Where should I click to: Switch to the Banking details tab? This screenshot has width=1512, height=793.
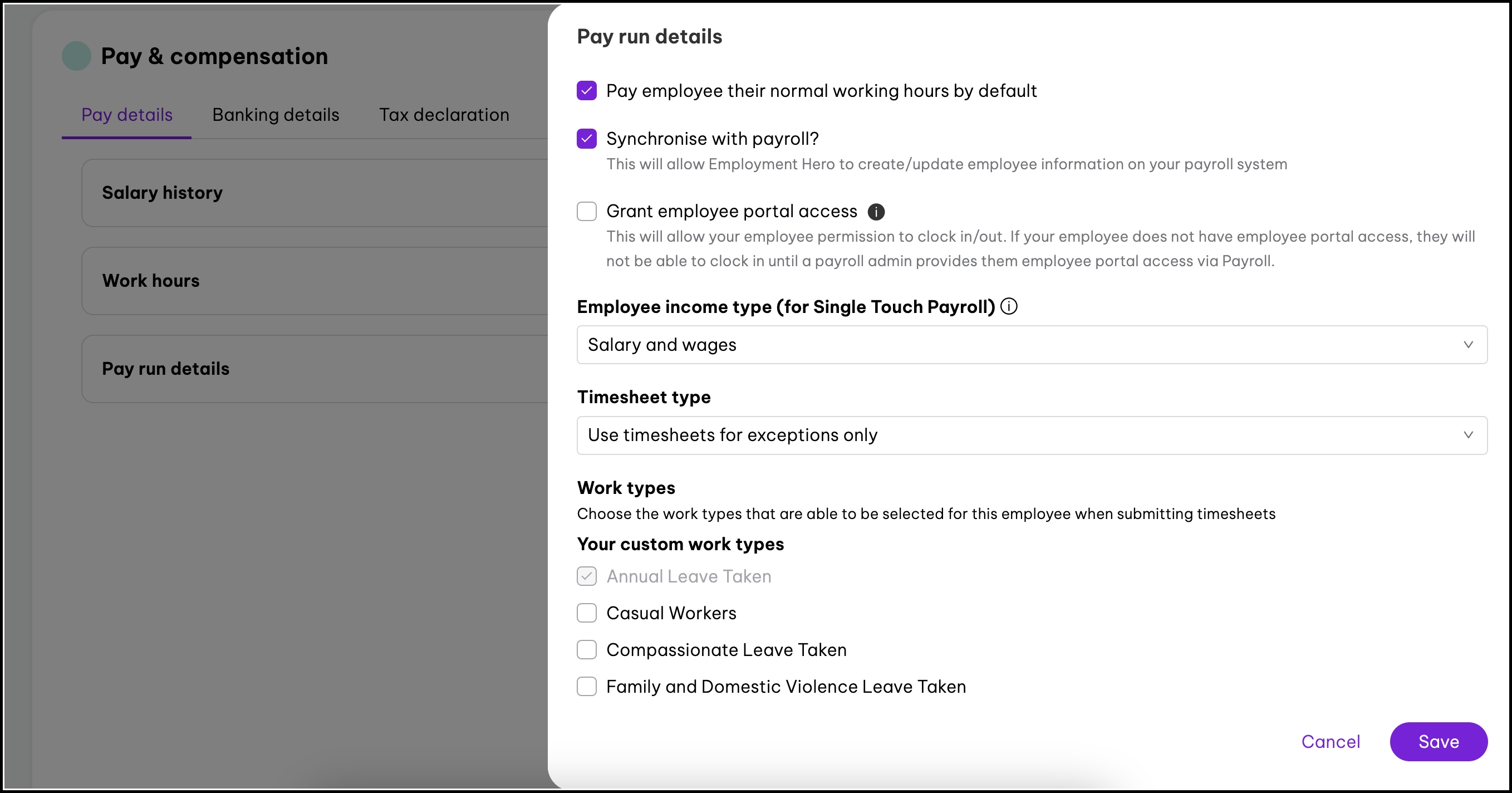click(x=275, y=115)
